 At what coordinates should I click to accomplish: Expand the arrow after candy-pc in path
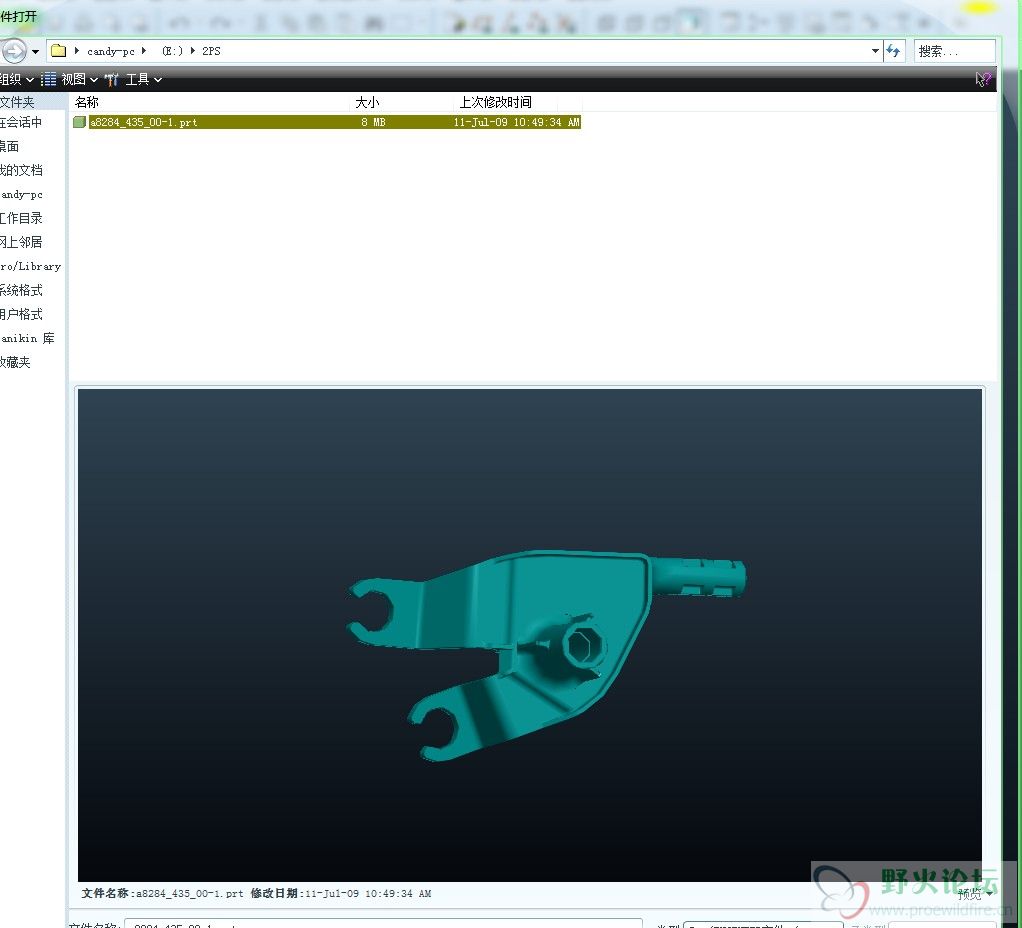[143, 51]
